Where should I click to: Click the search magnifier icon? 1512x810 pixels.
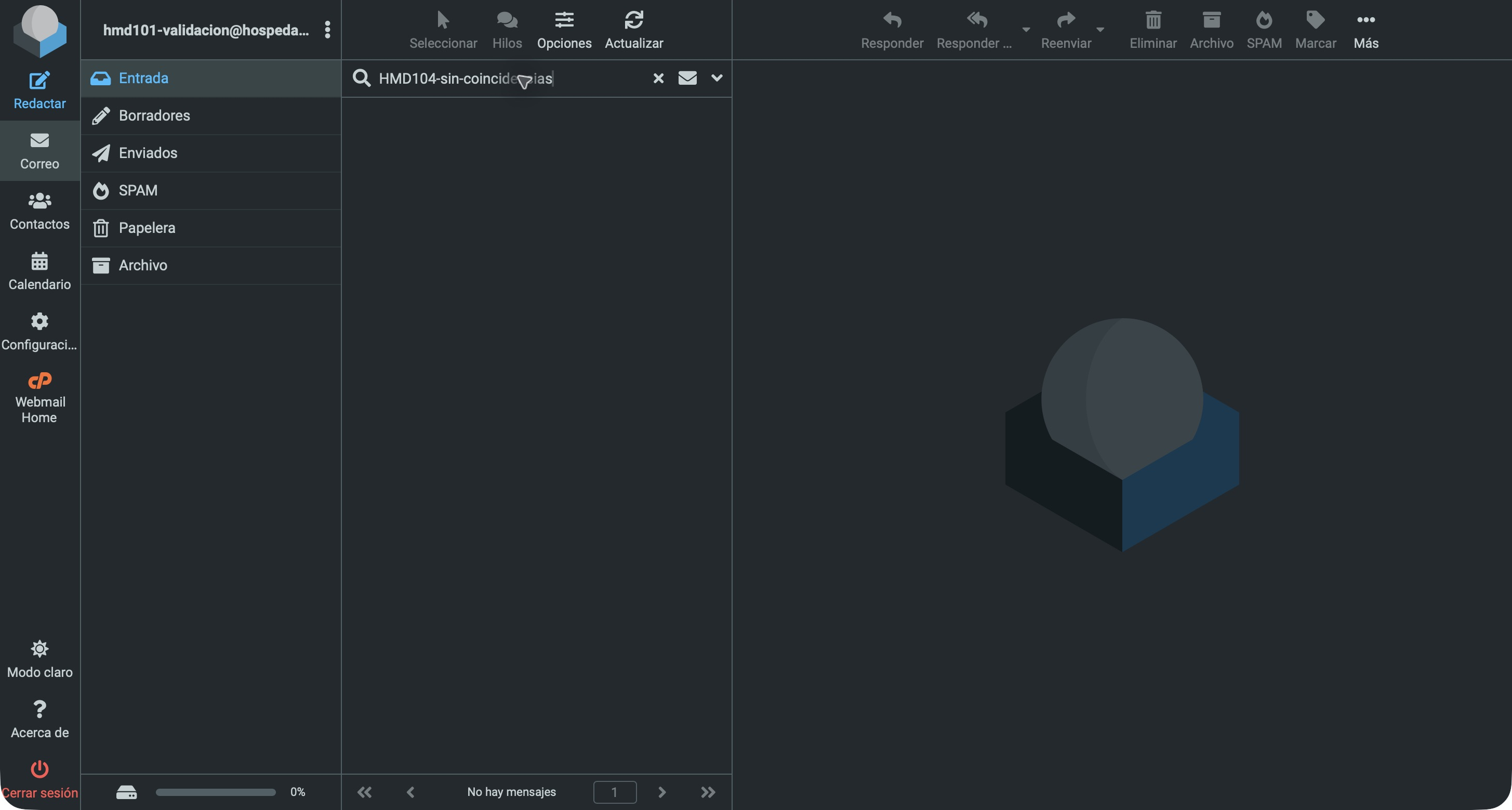click(x=362, y=78)
